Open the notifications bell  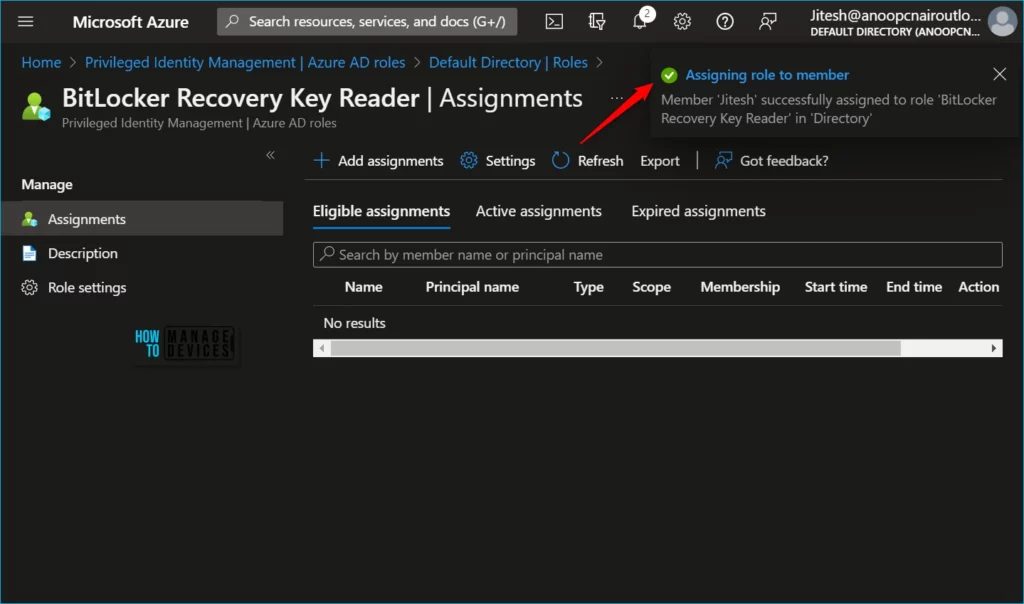(x=640, y=22)
